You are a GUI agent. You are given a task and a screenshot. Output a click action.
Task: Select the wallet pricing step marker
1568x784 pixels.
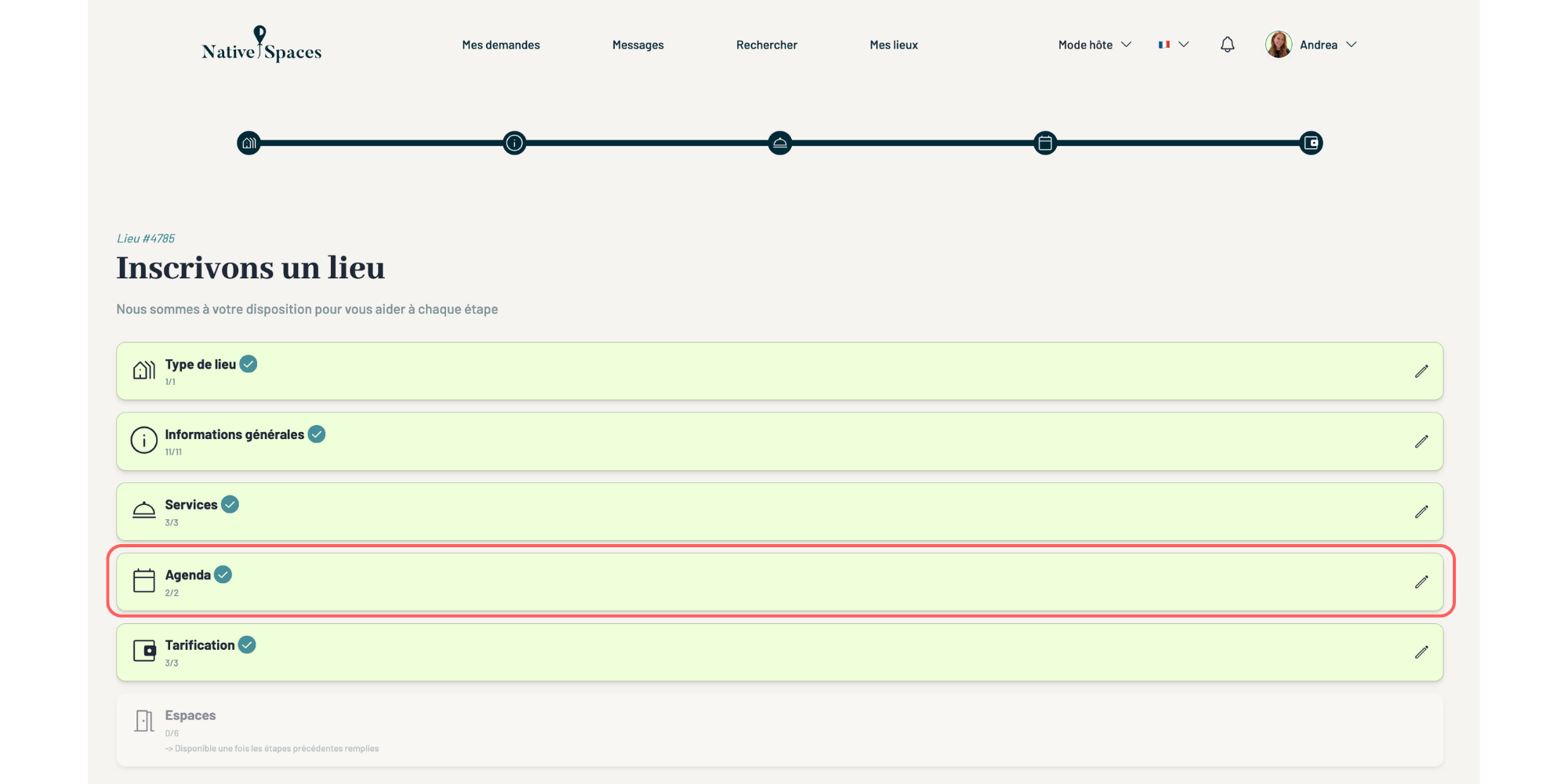[x=1311, y=143]
